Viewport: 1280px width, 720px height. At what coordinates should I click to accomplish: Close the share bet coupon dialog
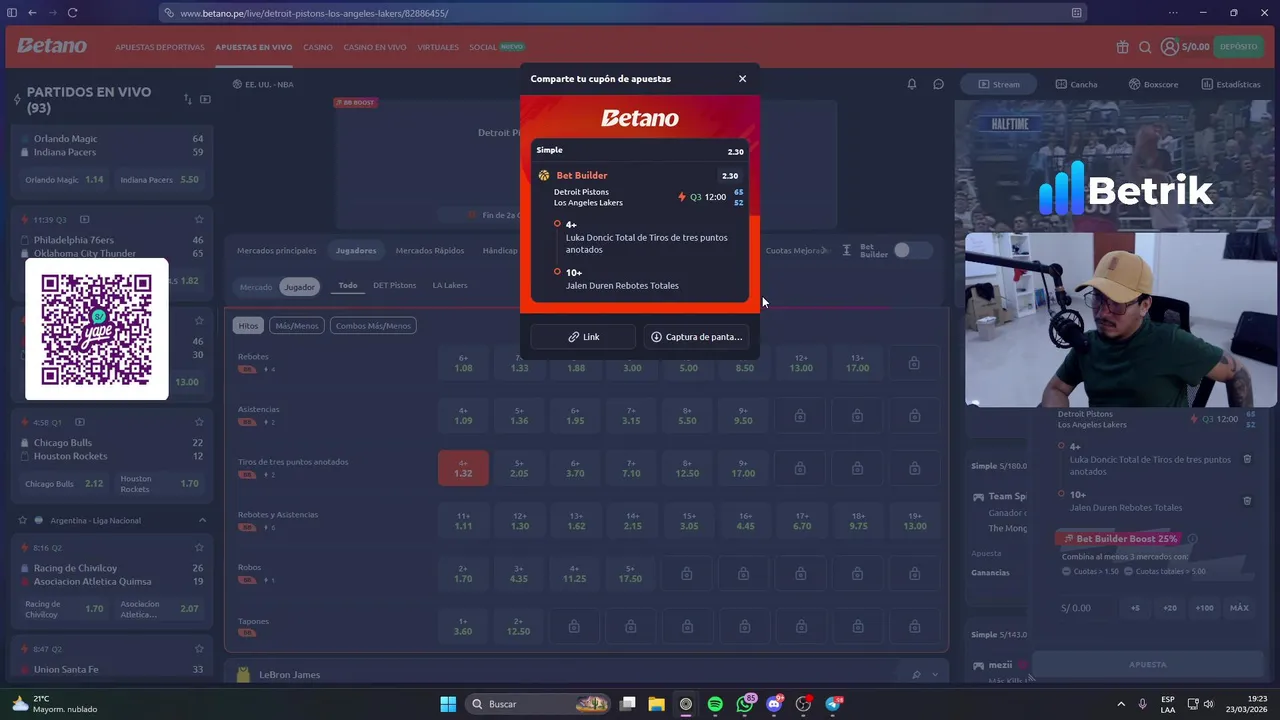click(742, 79)
